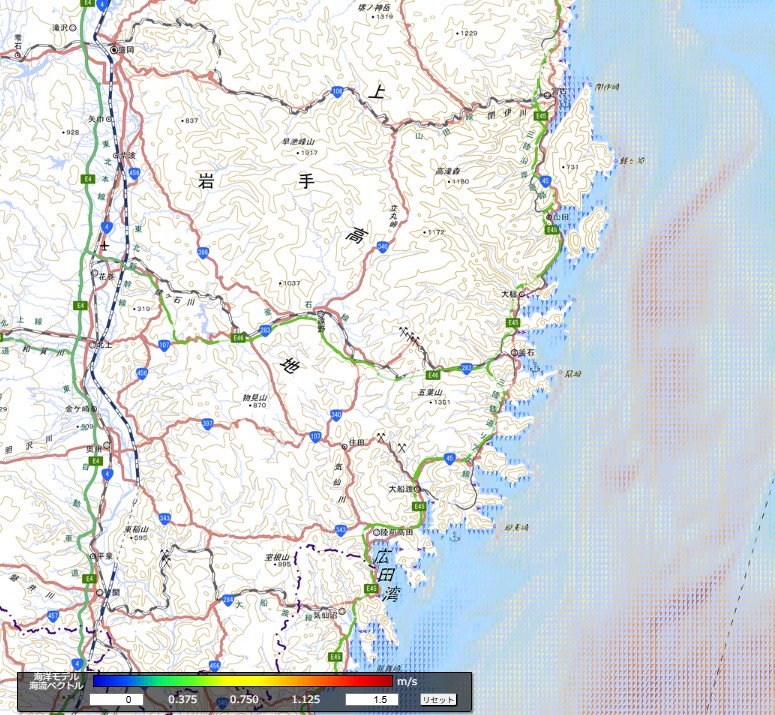775x715 pixels.
Task: Click the route 283 shield near 釜石
Action: click(x=467, y=369)
